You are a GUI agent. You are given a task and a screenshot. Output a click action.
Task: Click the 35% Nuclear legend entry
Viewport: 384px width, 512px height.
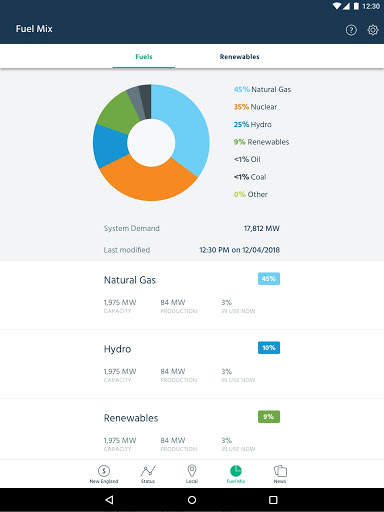(x=255, y=107)
